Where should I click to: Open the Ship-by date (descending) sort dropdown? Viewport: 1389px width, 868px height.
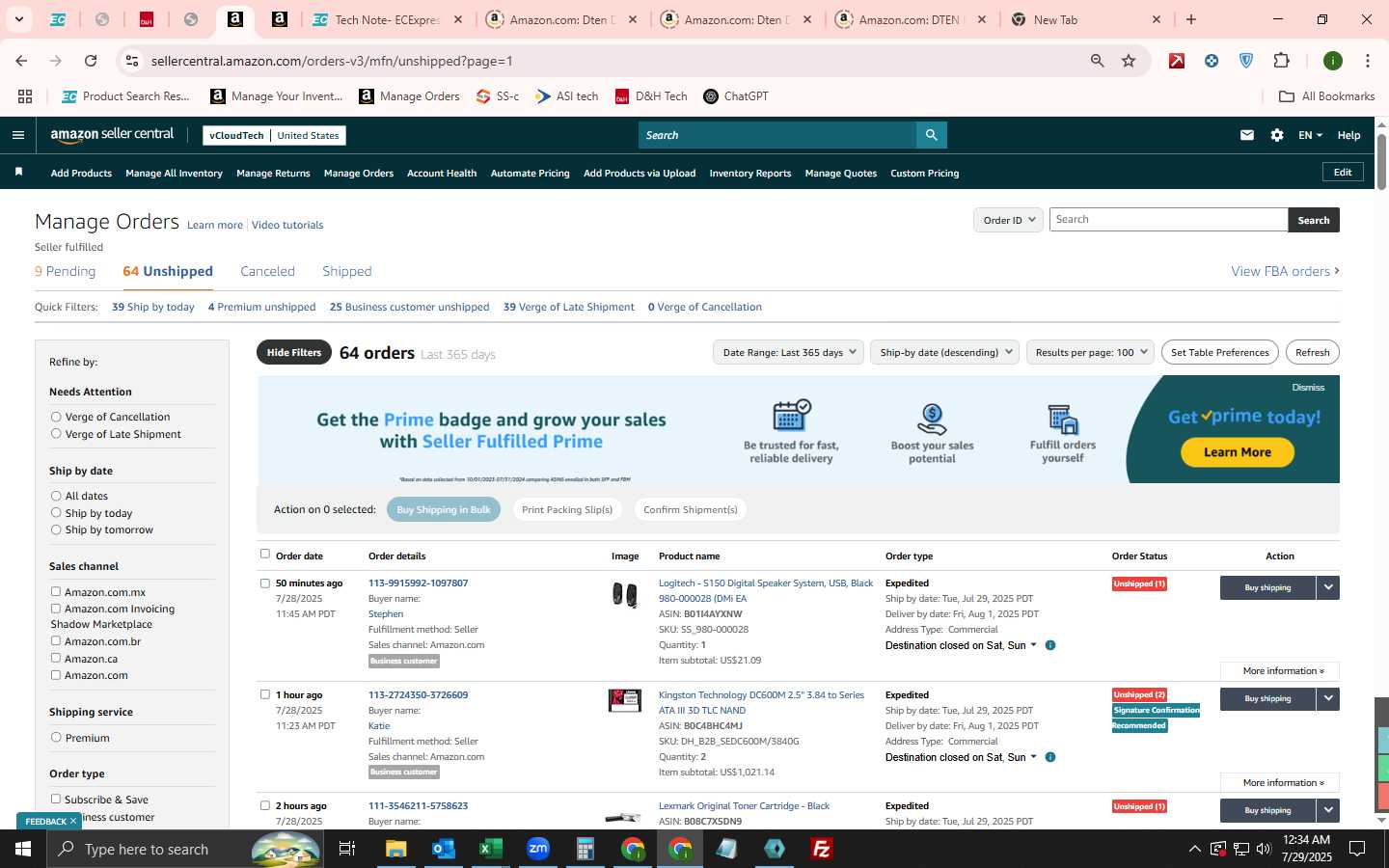(x=944, y=352)
